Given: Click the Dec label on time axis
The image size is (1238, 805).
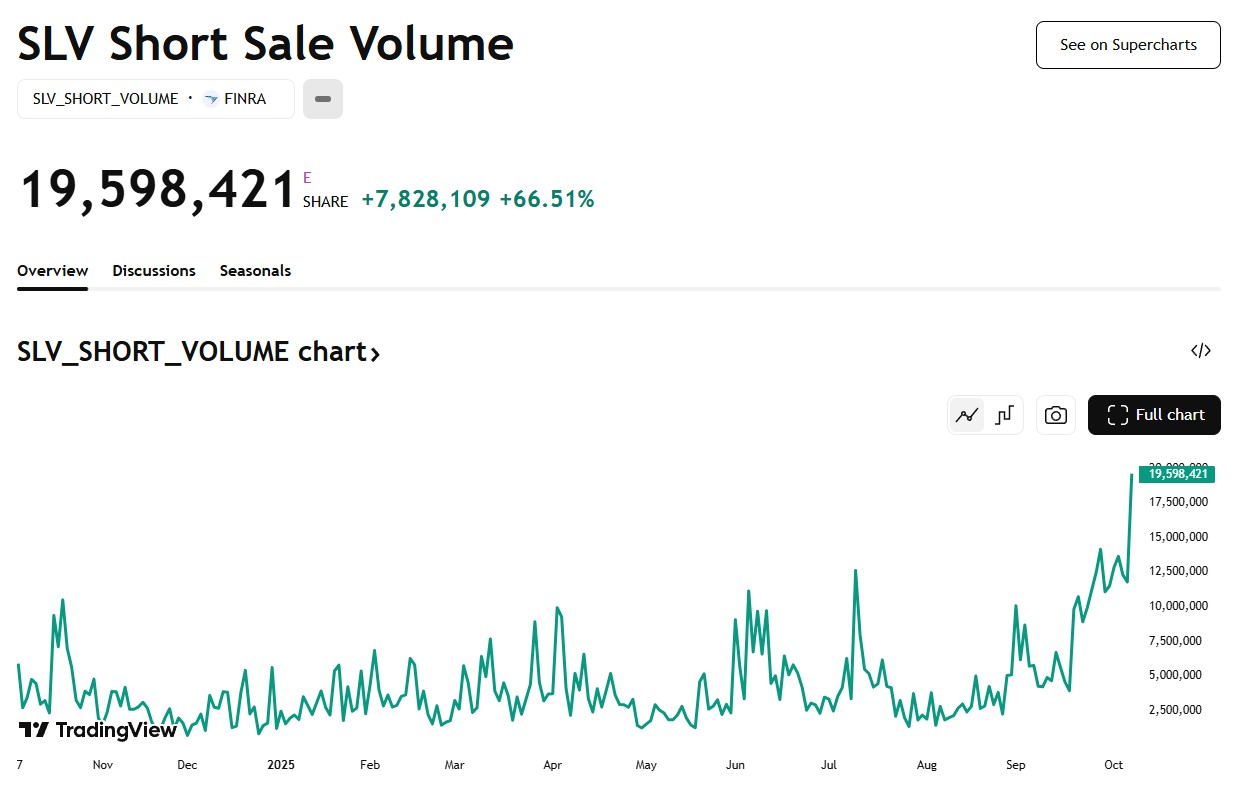Looking at the screenshot, I should 187,765.
